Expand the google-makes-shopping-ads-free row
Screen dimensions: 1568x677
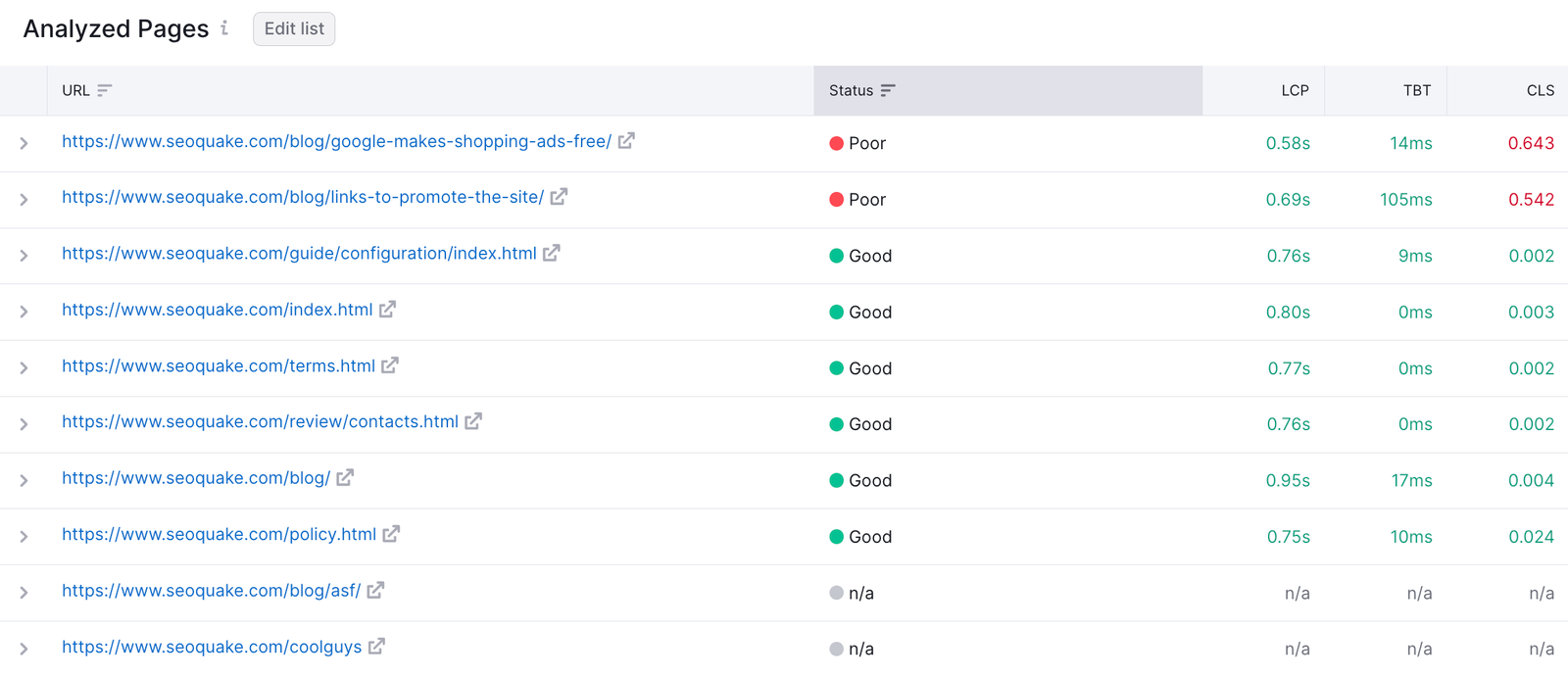(24, 143)
